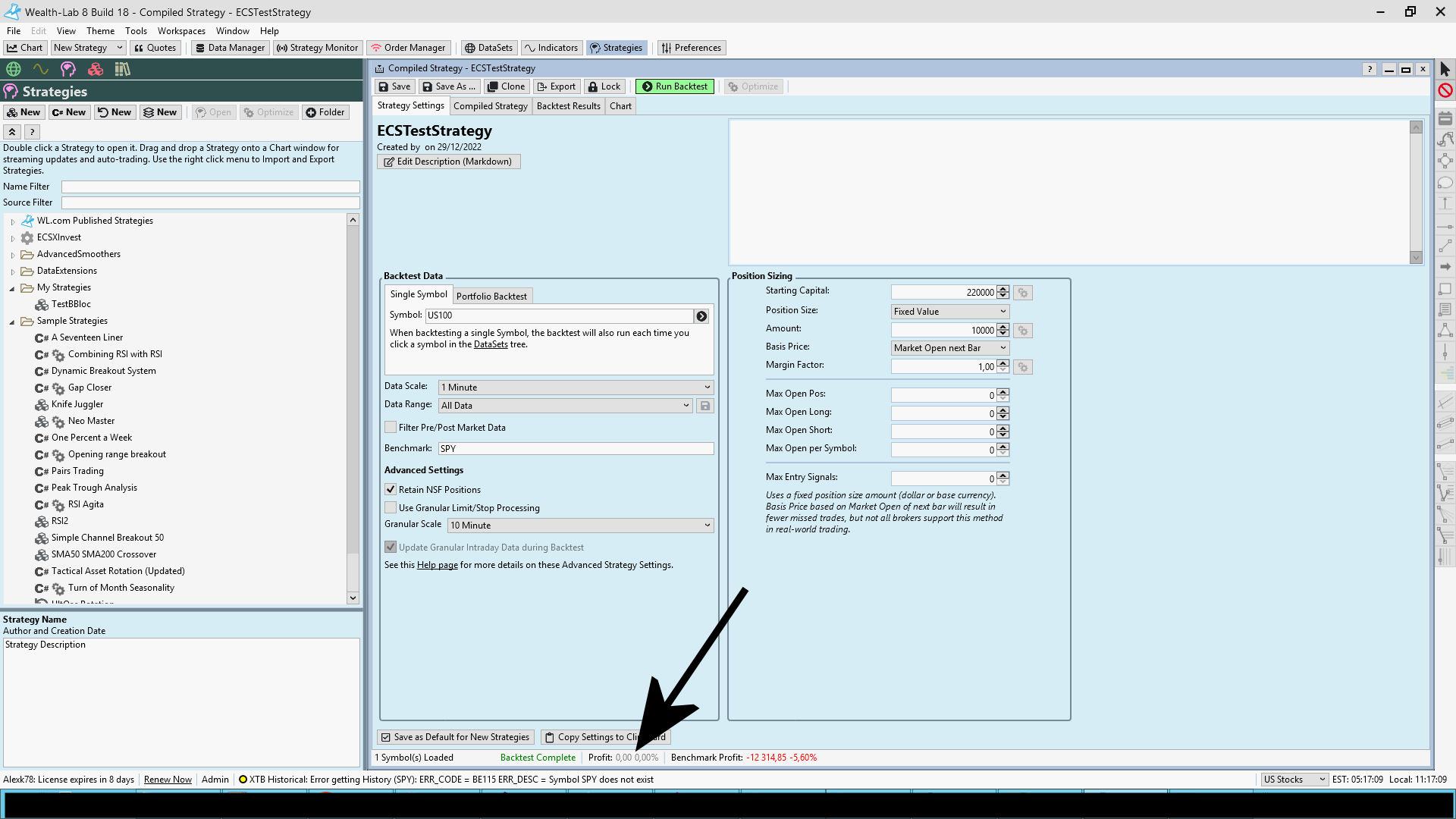Click gear icon beside Starting Capital

(1023, 293)
